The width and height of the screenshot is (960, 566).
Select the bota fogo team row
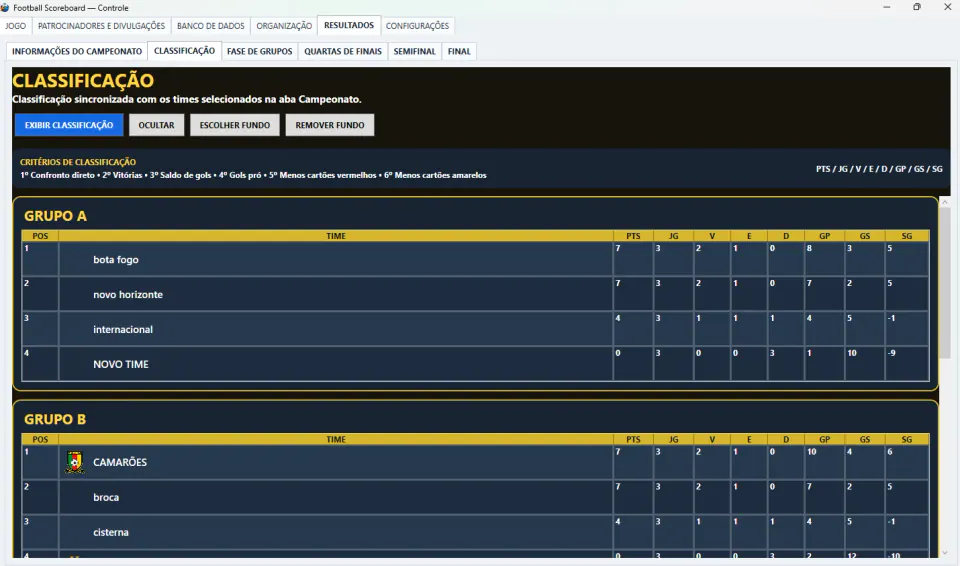tap(475, 259)
